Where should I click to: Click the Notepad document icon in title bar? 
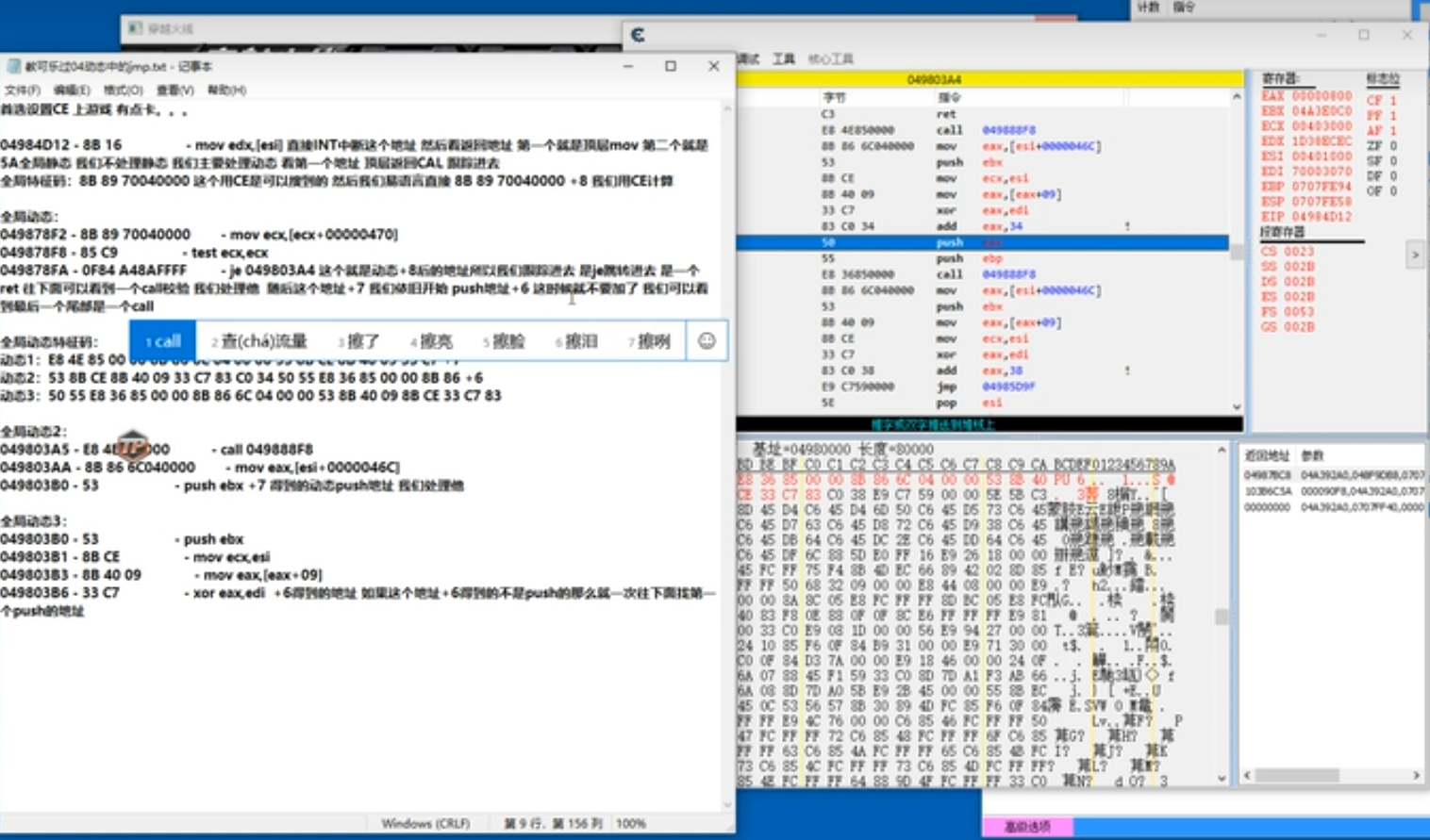13,66
